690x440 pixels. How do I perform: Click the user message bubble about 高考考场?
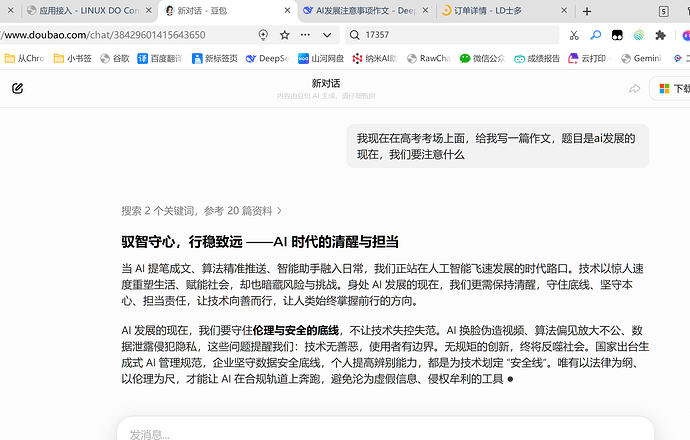497,146
